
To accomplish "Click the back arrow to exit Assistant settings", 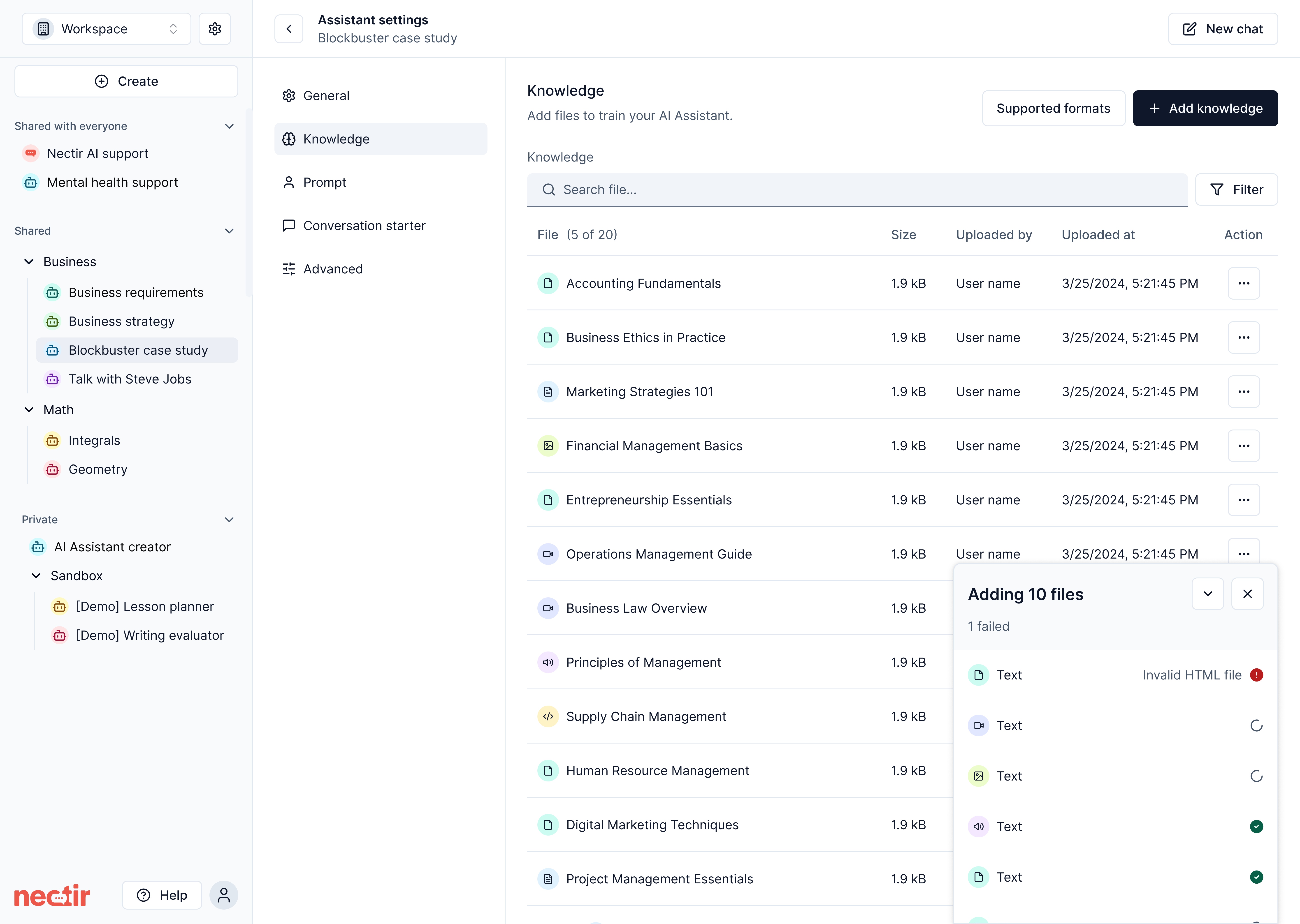I will 289,28.
